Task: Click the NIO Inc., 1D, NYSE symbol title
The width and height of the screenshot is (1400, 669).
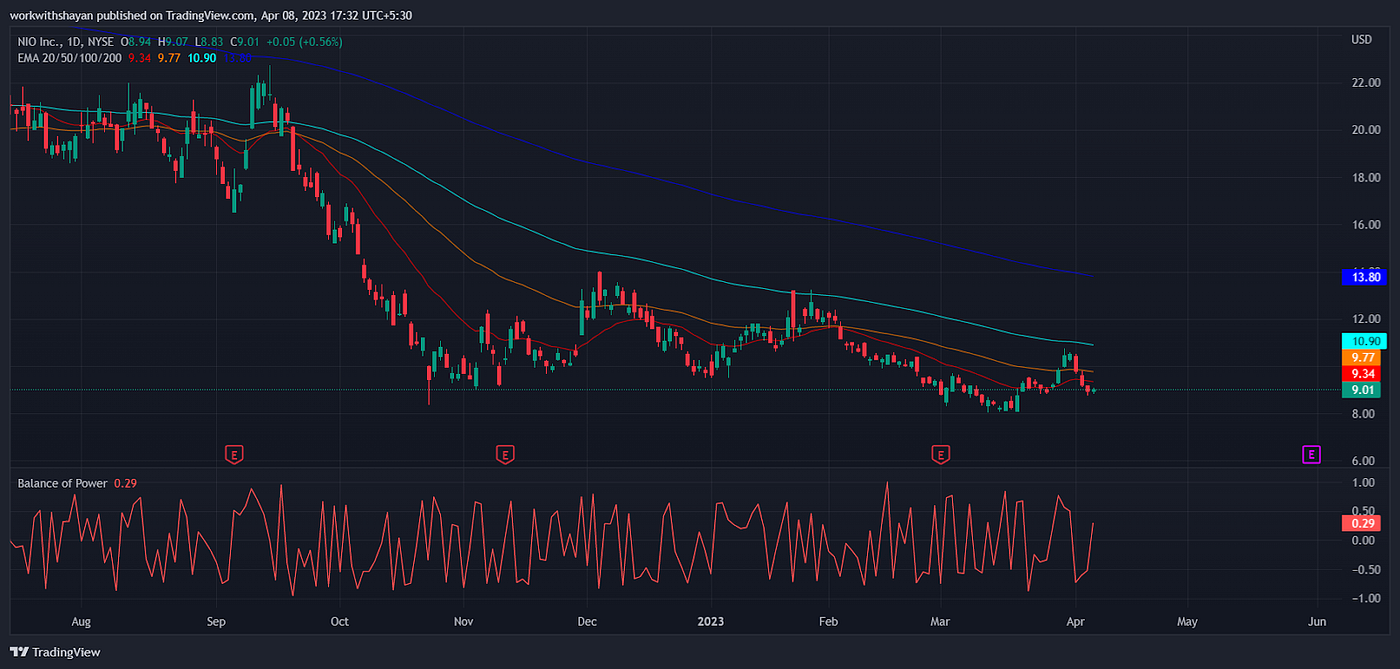Action: coord(64,41)
